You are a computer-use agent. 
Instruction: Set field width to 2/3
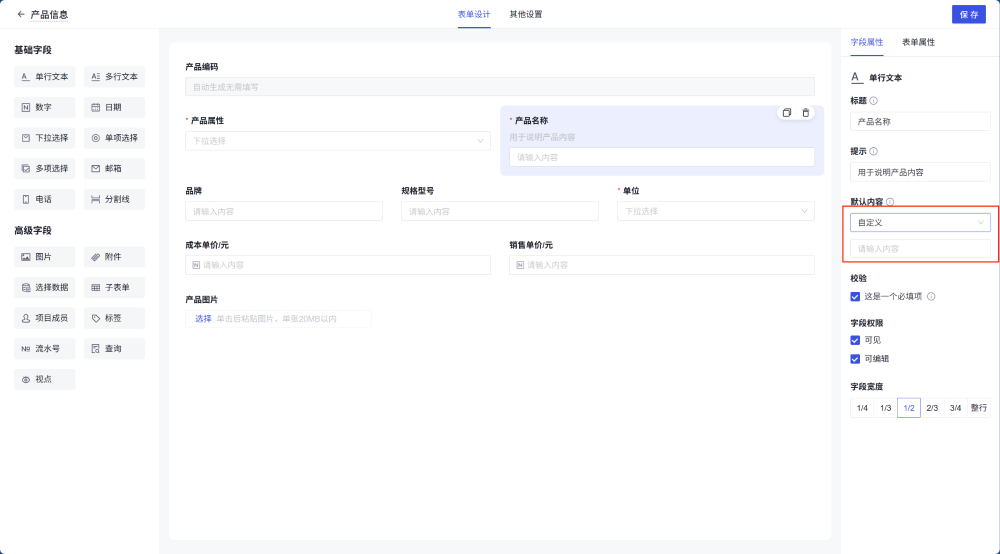point(932,408)
